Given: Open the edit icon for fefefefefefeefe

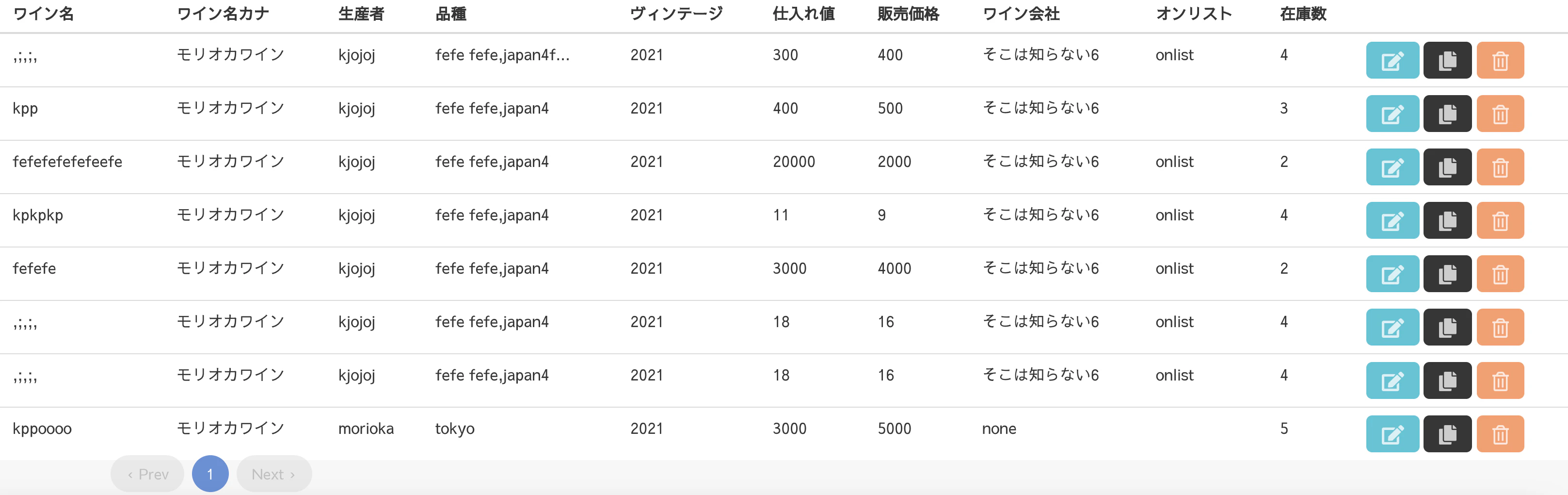Looking at the screenshot, I should [1392, 166].
